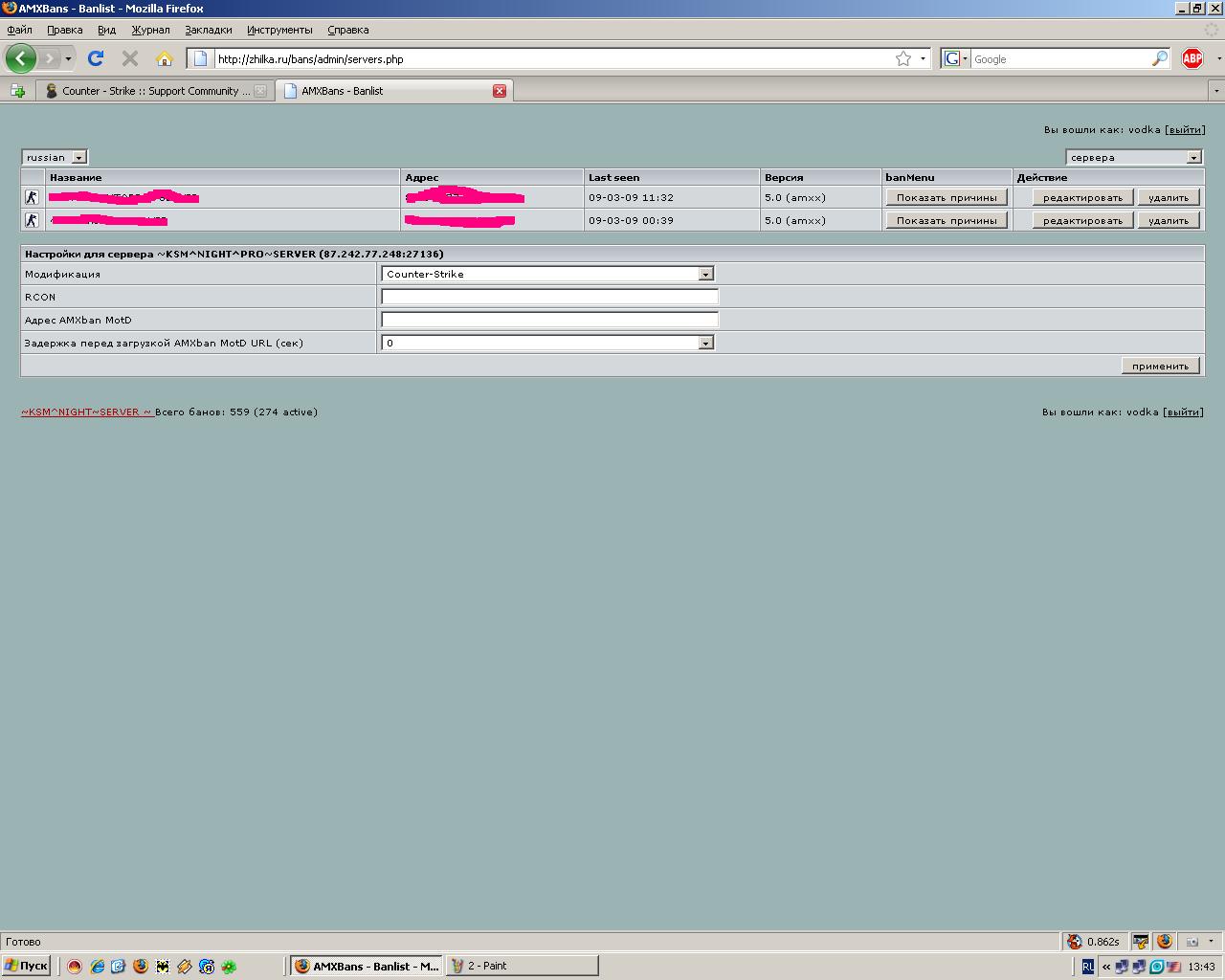The image size is (1225, 980).
Task: Open the back/forward history dropdown arrow
Action: click(68, 59)
